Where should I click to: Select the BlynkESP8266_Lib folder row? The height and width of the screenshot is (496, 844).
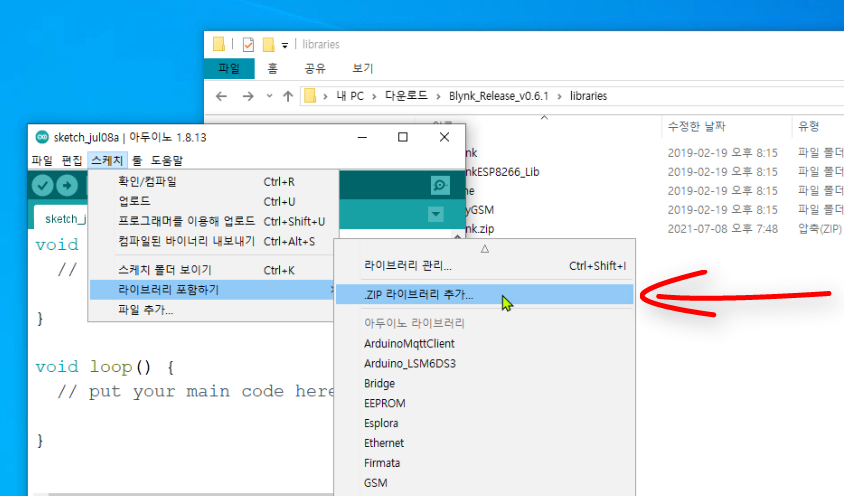tap(654, 172)
